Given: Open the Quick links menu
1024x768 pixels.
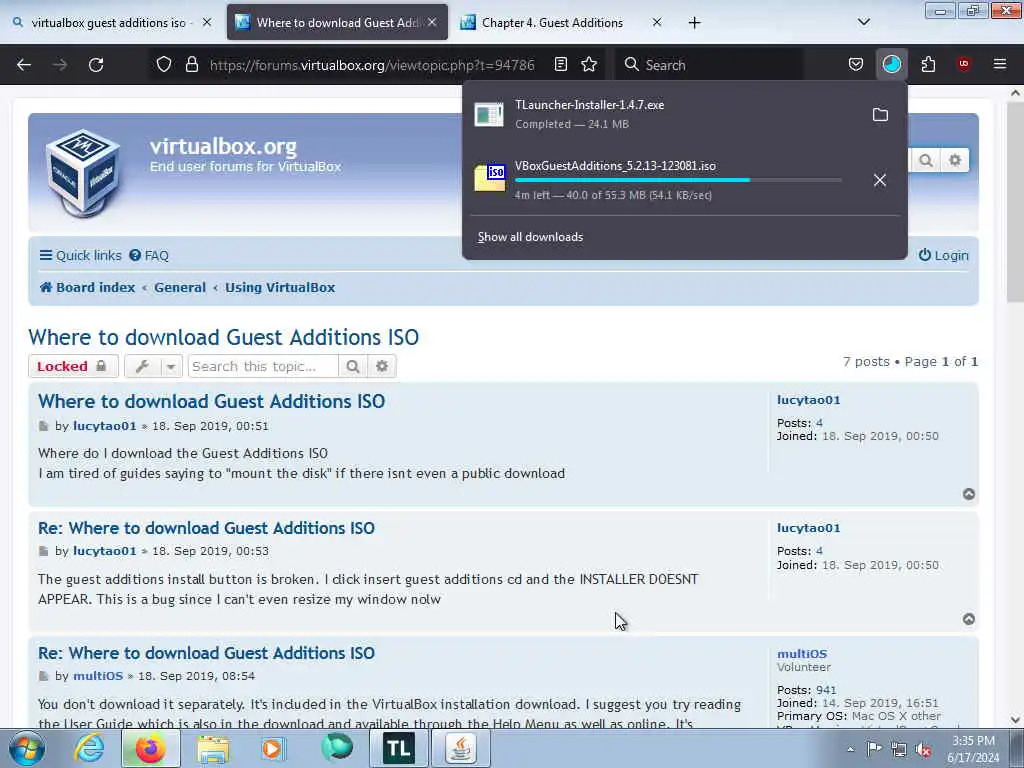Looking at the screenshot, I should 81,255.
